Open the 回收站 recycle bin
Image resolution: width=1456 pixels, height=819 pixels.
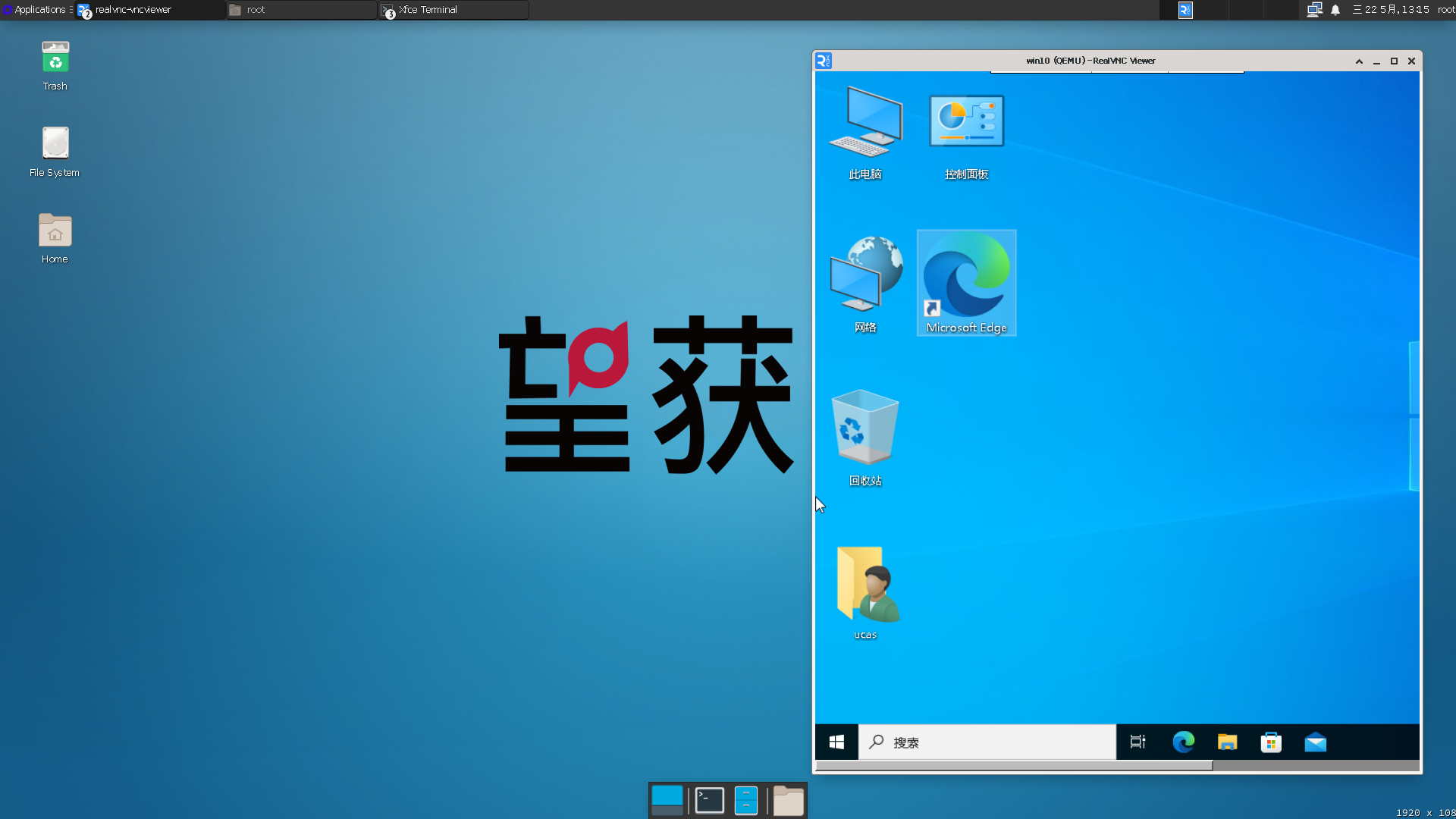[865, 438]
